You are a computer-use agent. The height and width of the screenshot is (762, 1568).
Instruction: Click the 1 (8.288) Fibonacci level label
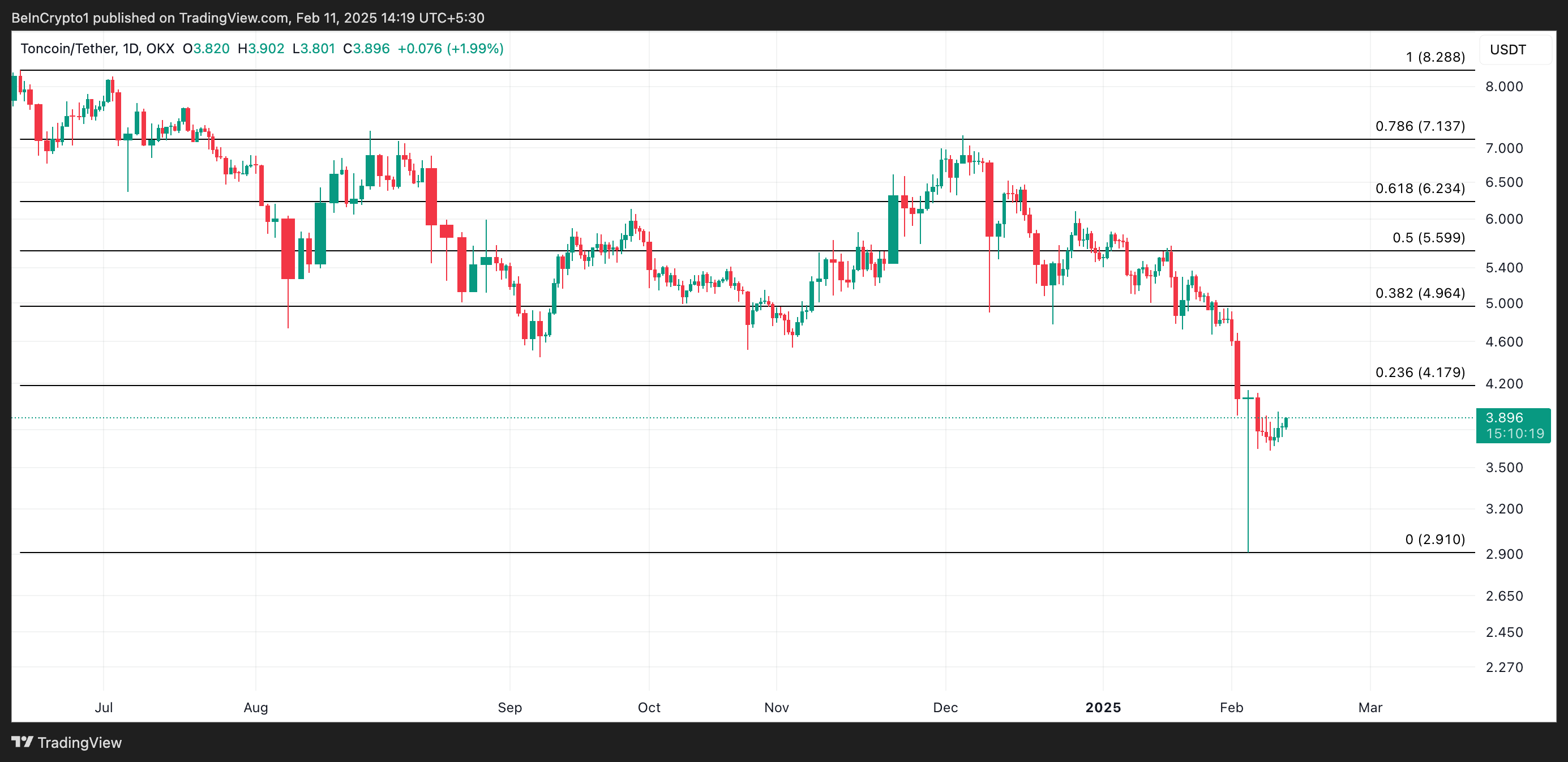1435,57
